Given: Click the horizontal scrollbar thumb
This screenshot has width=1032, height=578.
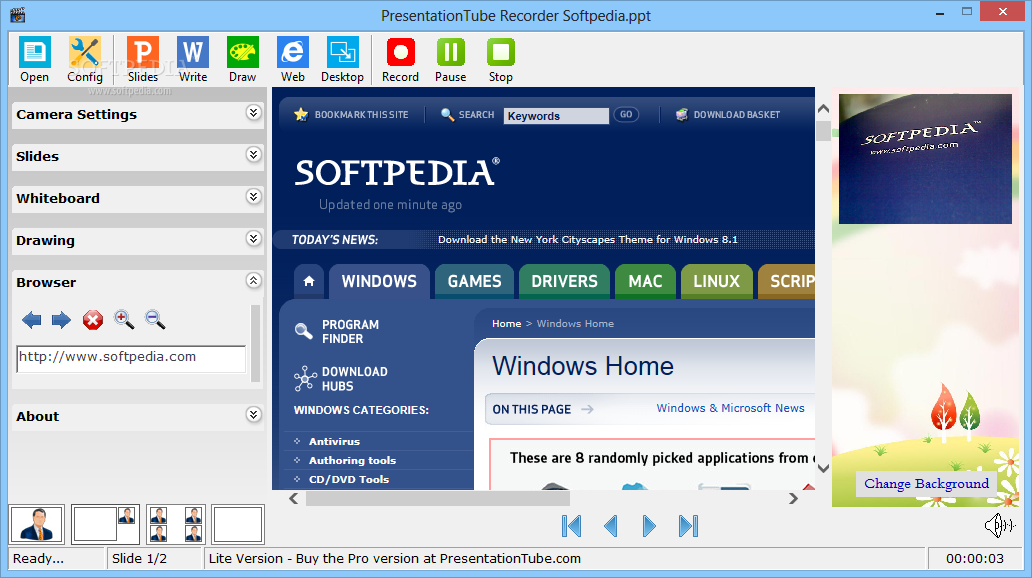Looking at the screenshot, I should point(438,498).
